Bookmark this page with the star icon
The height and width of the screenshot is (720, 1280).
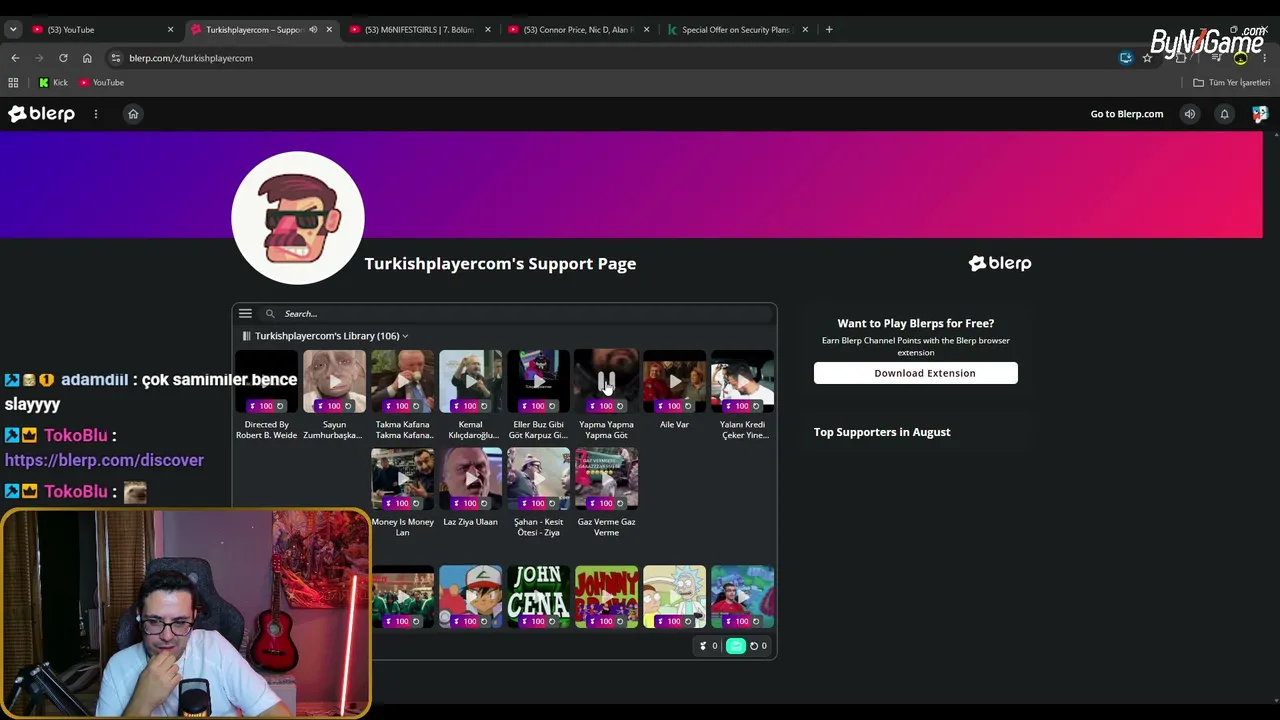coord(1147,58)
